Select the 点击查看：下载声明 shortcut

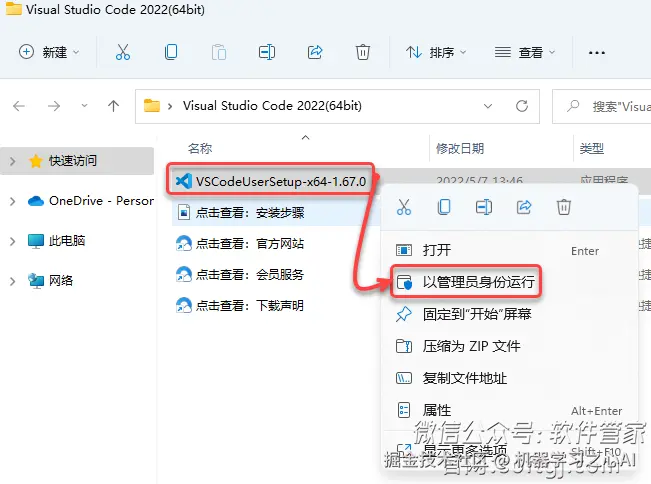(x=240, y=306)
